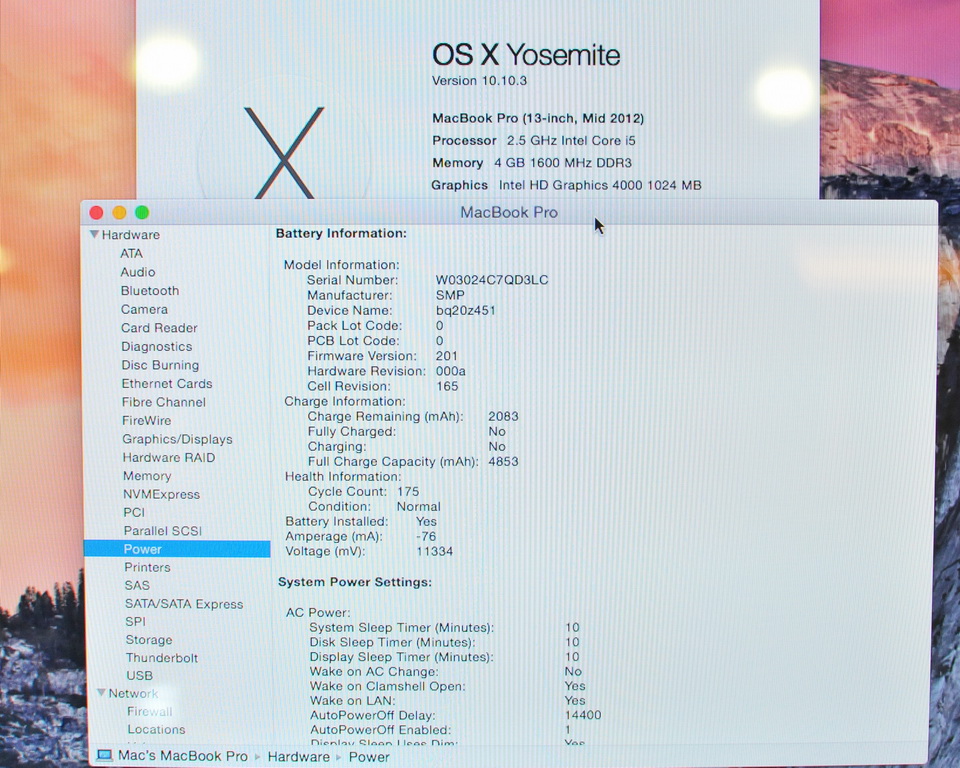The width and height of the screenshot is (960, 768).
Task: Click the Amperage value -76
Action: 426,536
